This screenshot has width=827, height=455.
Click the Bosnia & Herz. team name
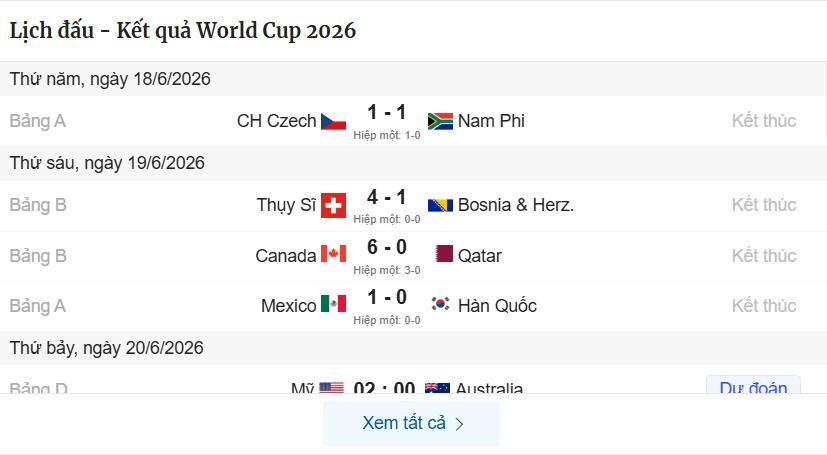coord(516,205)
